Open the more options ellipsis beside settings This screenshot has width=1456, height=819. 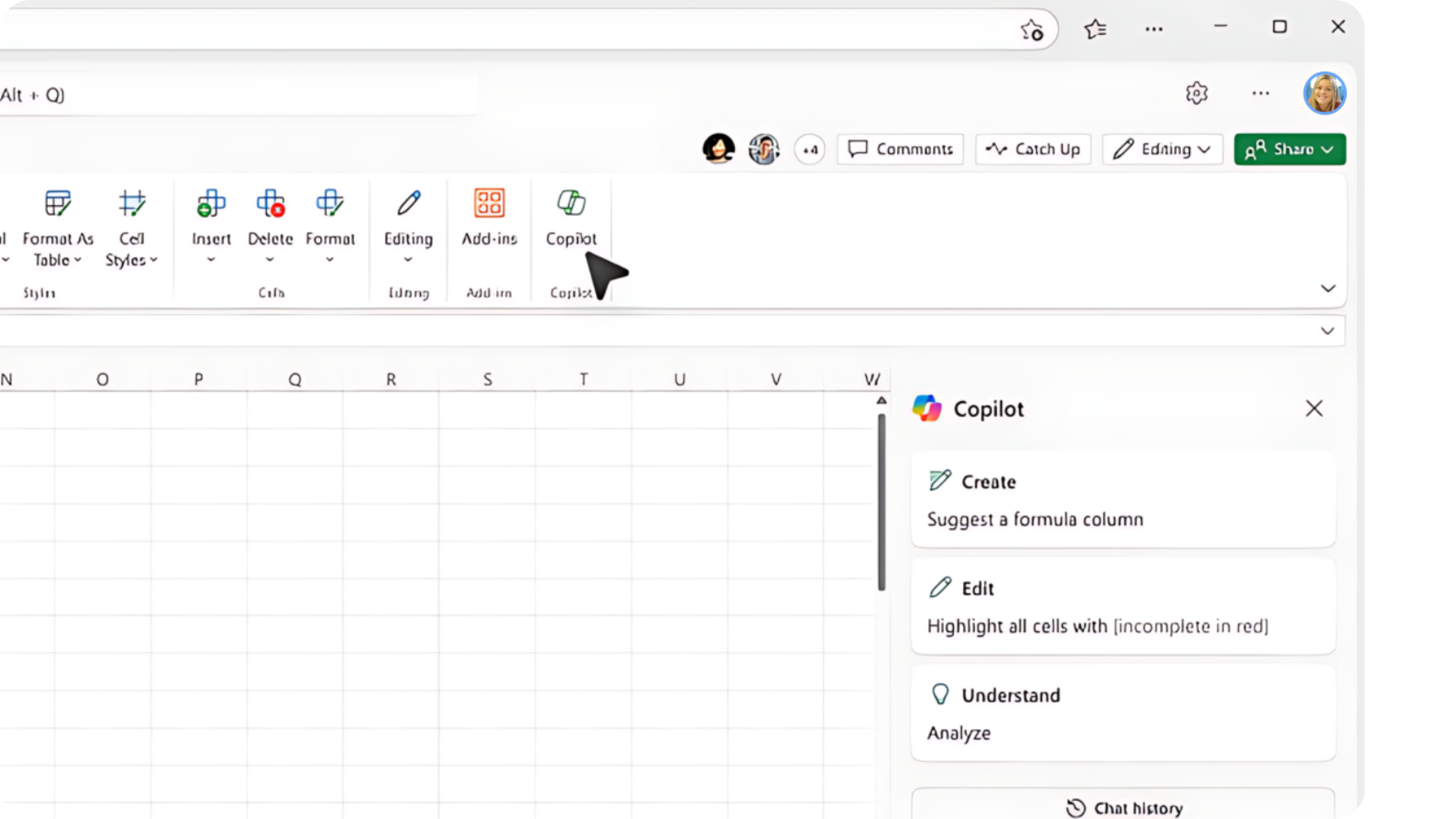click(x=1260, y=93)
